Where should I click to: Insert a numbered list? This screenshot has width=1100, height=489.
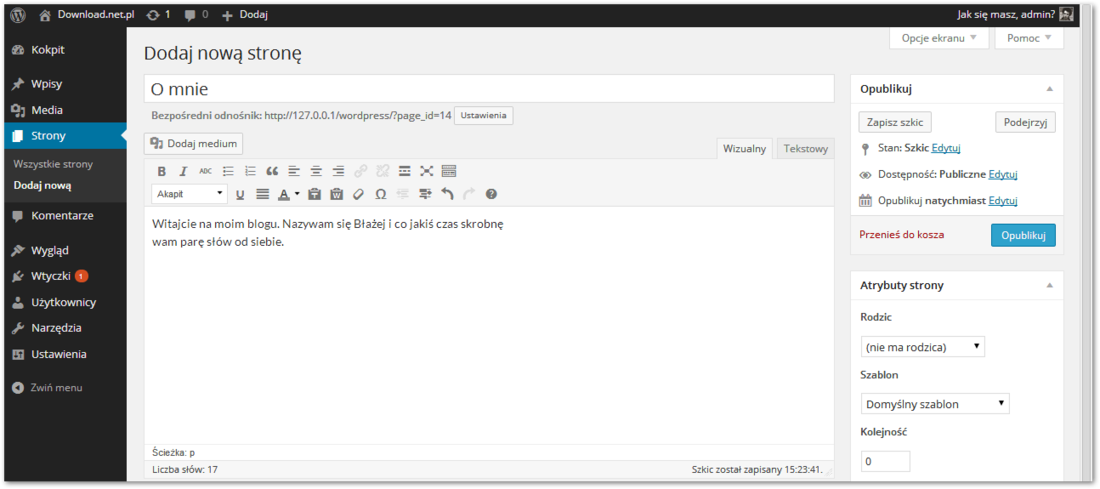pyautogui.click(x=250, y=171)
